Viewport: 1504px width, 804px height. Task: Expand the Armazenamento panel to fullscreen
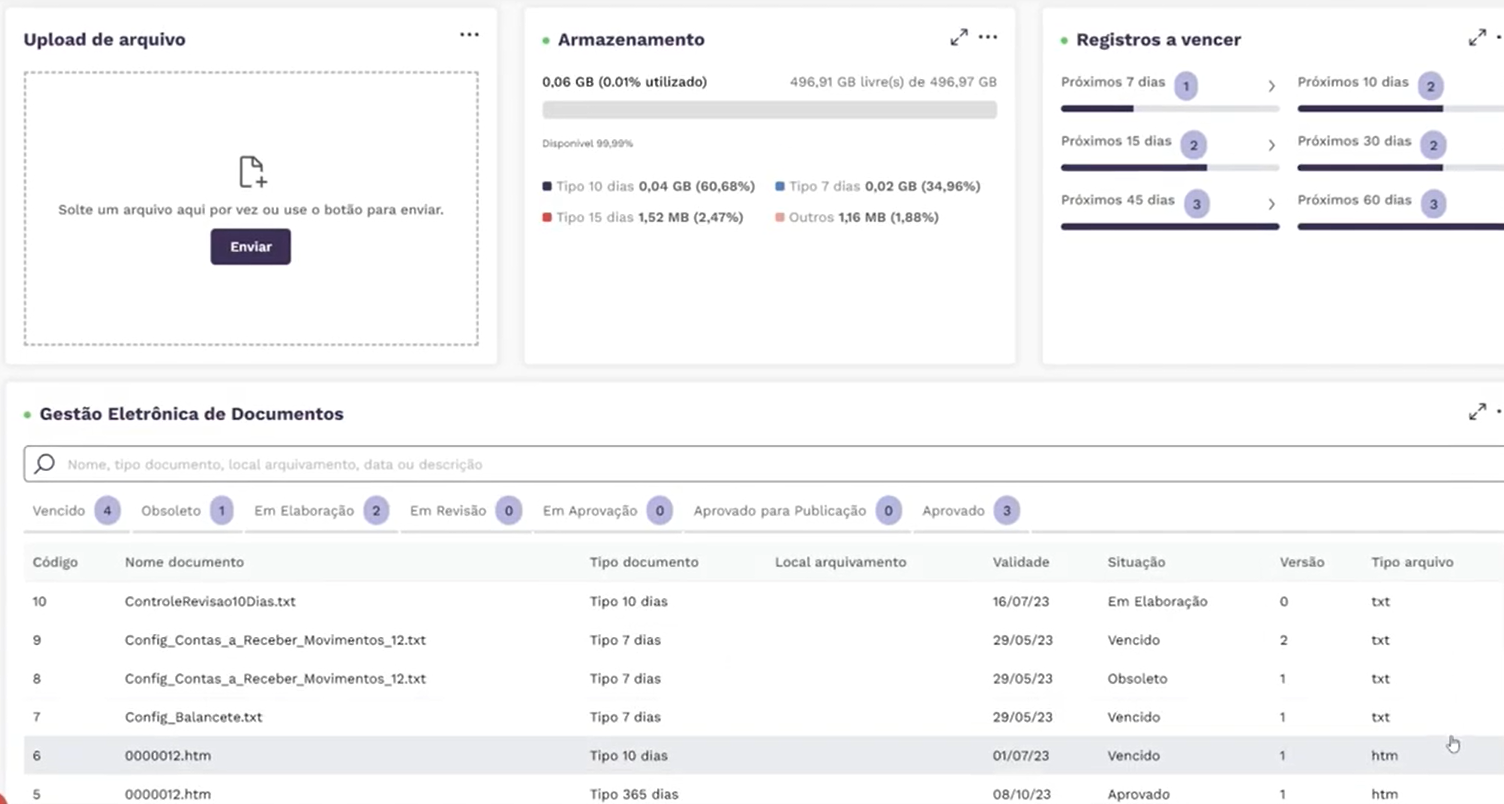coord(958,38)
